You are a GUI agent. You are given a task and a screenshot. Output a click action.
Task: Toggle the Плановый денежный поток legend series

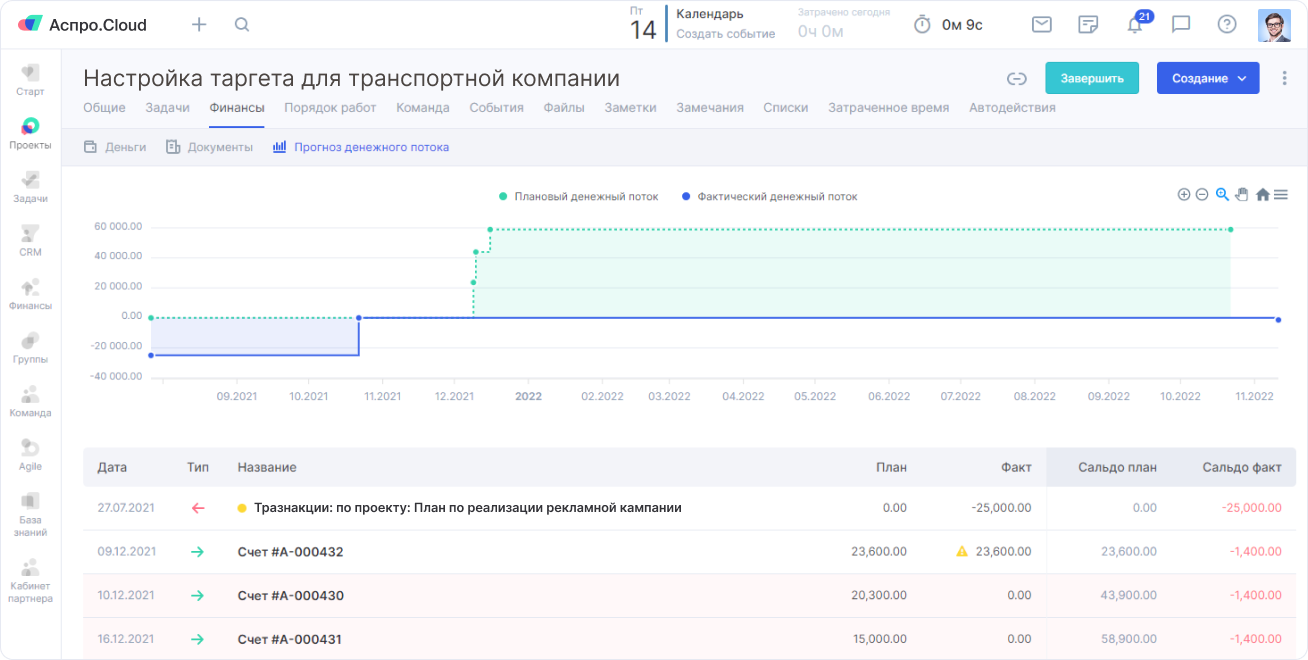[586, 197]
